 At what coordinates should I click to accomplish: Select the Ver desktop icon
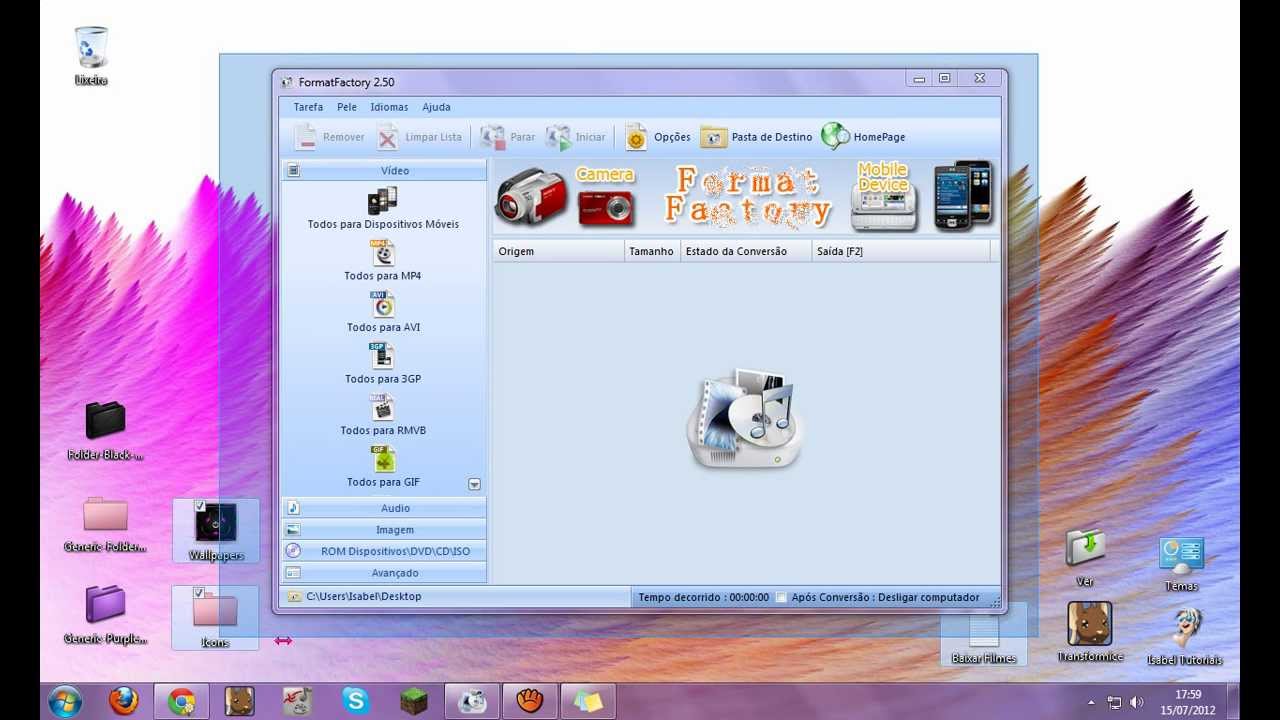pyautogui.click(x=1085, y=558)
